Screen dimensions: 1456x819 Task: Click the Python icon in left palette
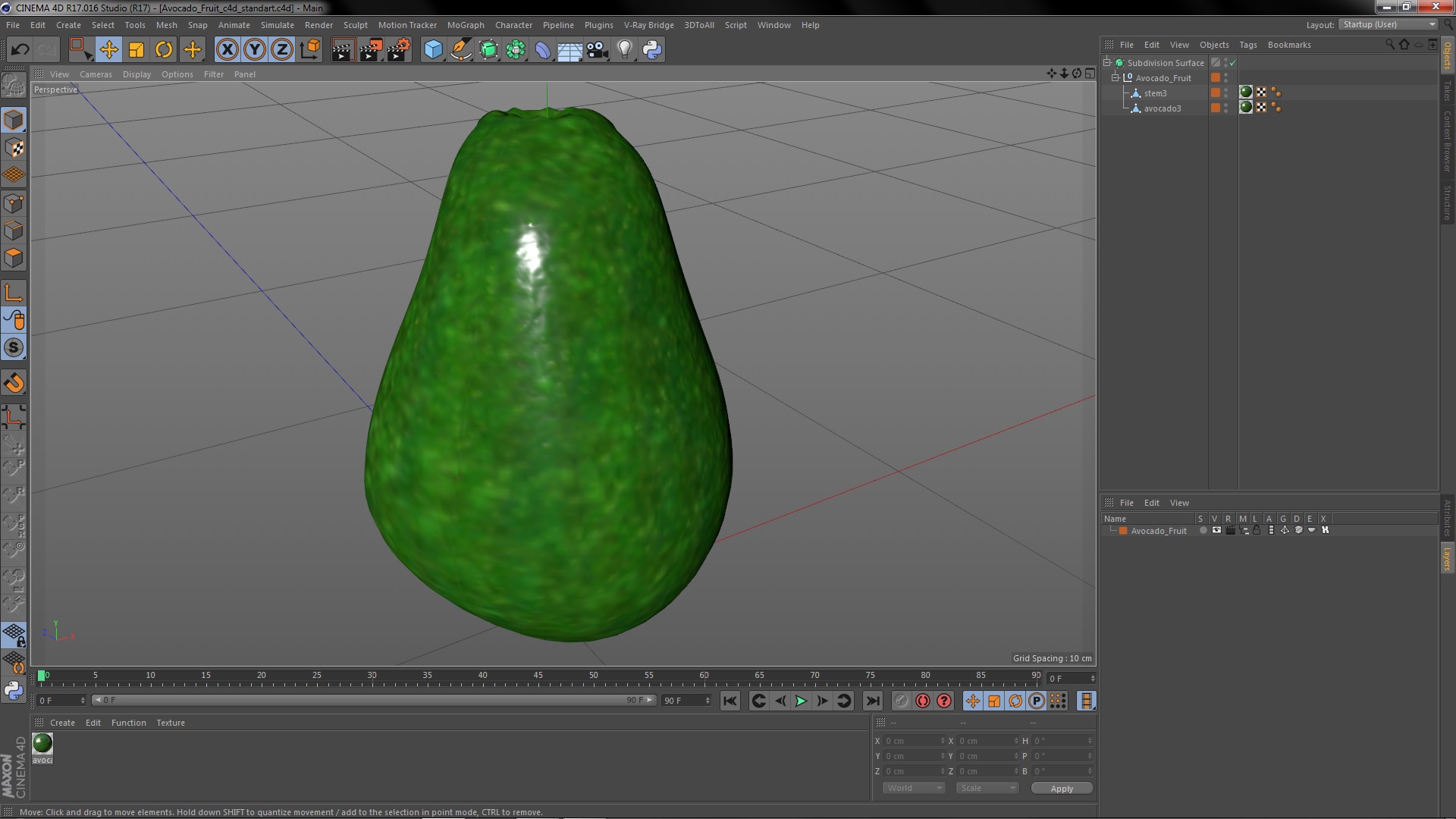[14, 690]
